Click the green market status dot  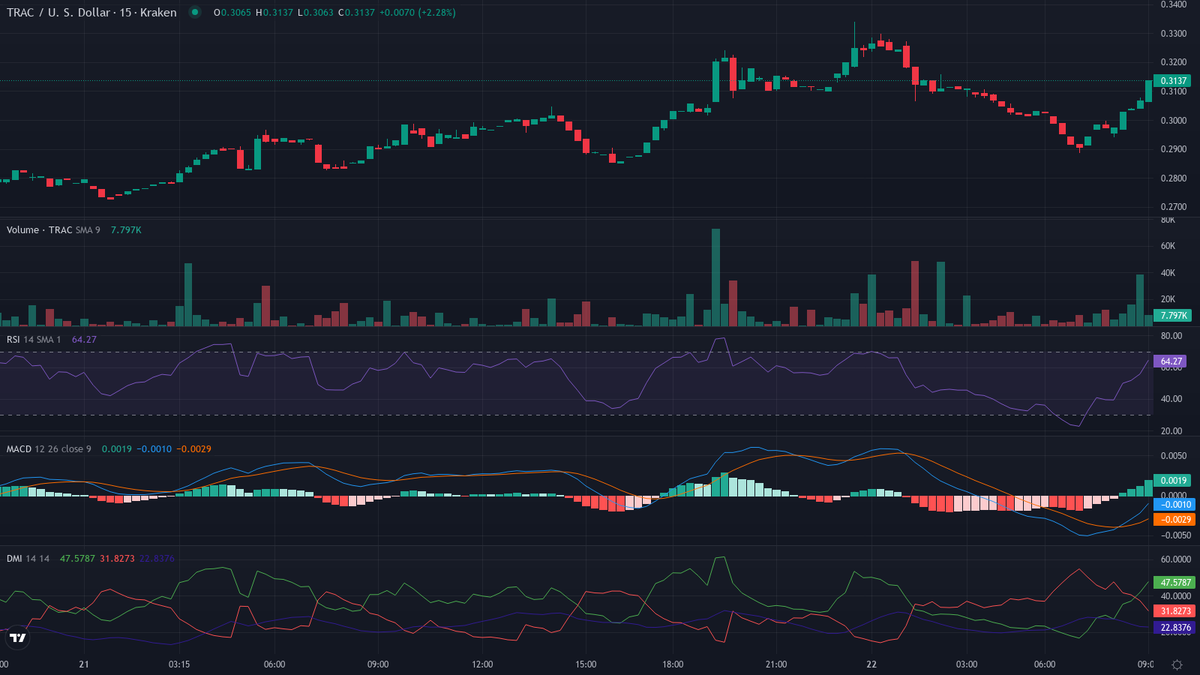[194, 12]
